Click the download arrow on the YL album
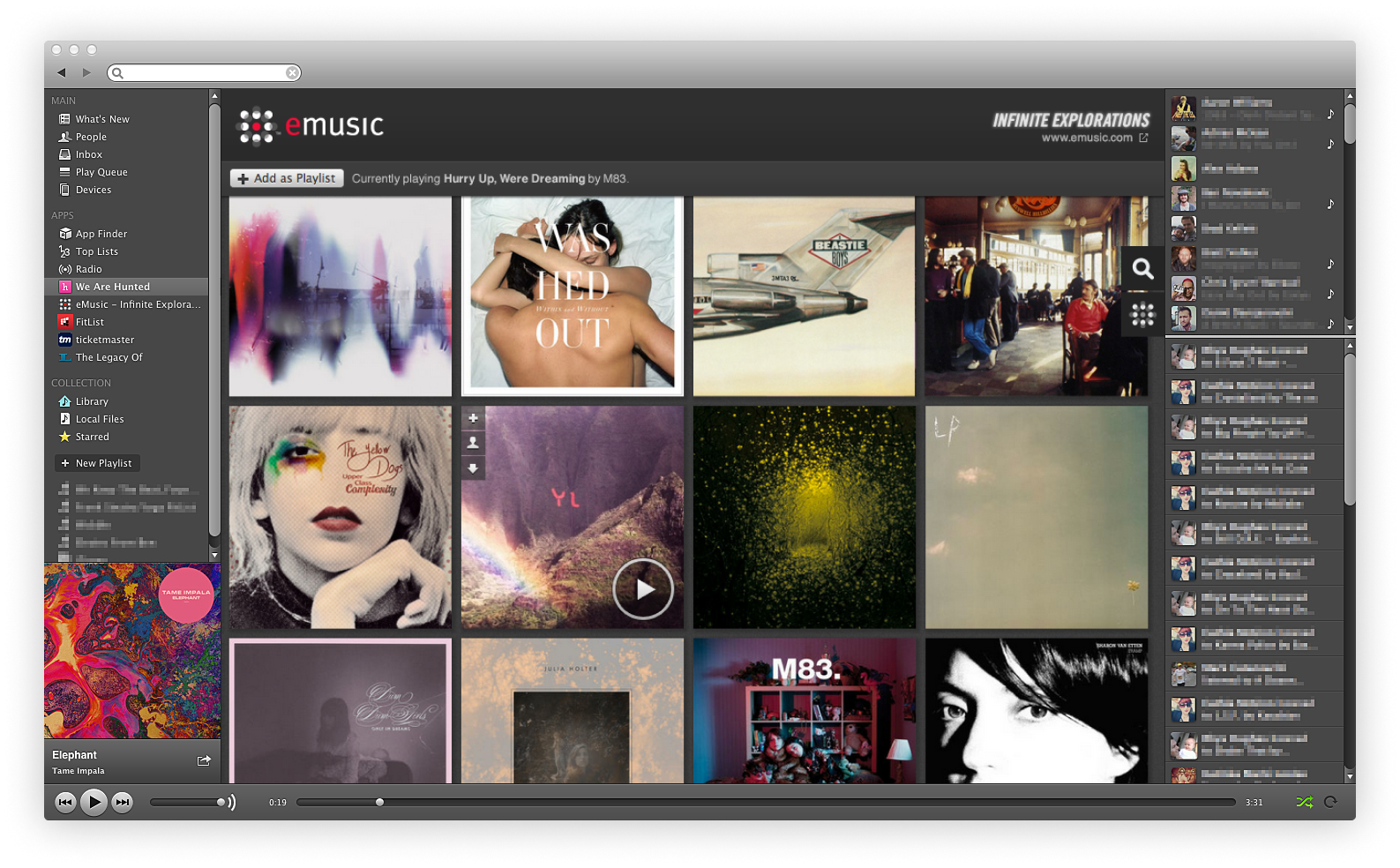The height and width of the screenshot is (868, 1400). coord(473,468)
